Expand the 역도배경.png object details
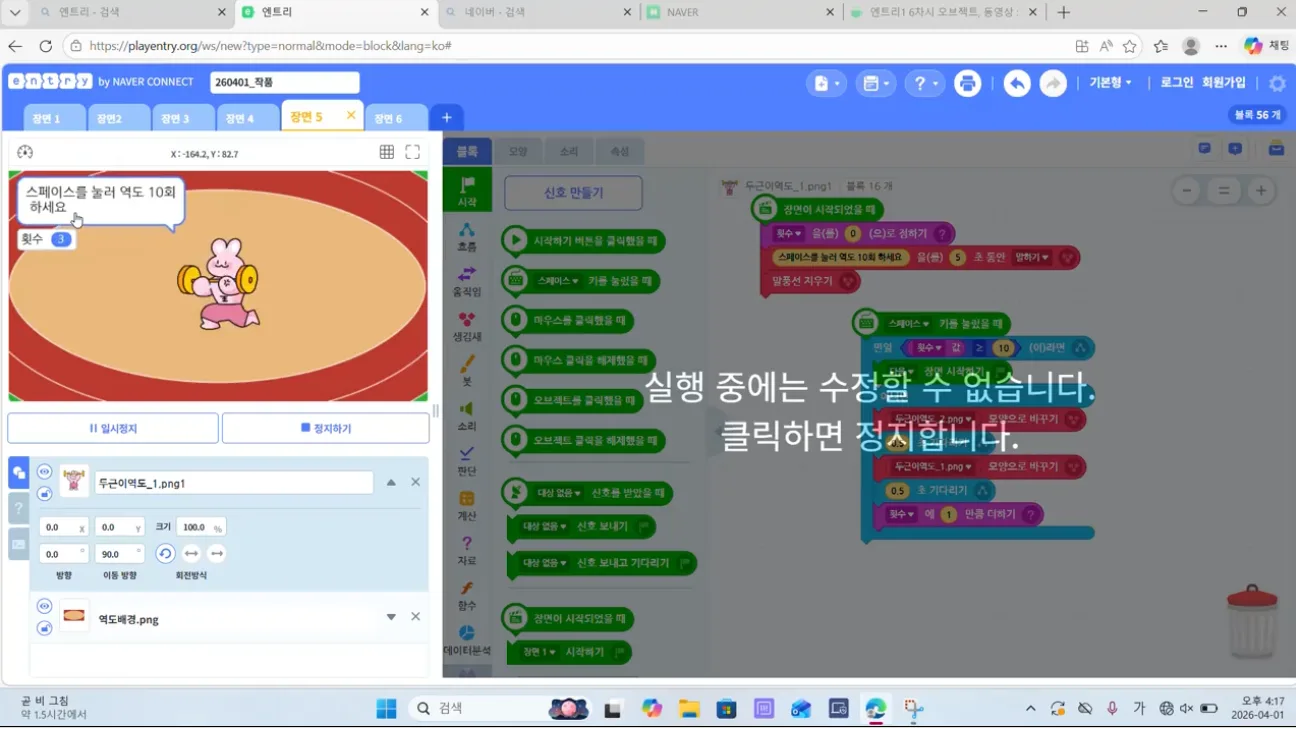Screen dimensions: 1296x729 391,616
